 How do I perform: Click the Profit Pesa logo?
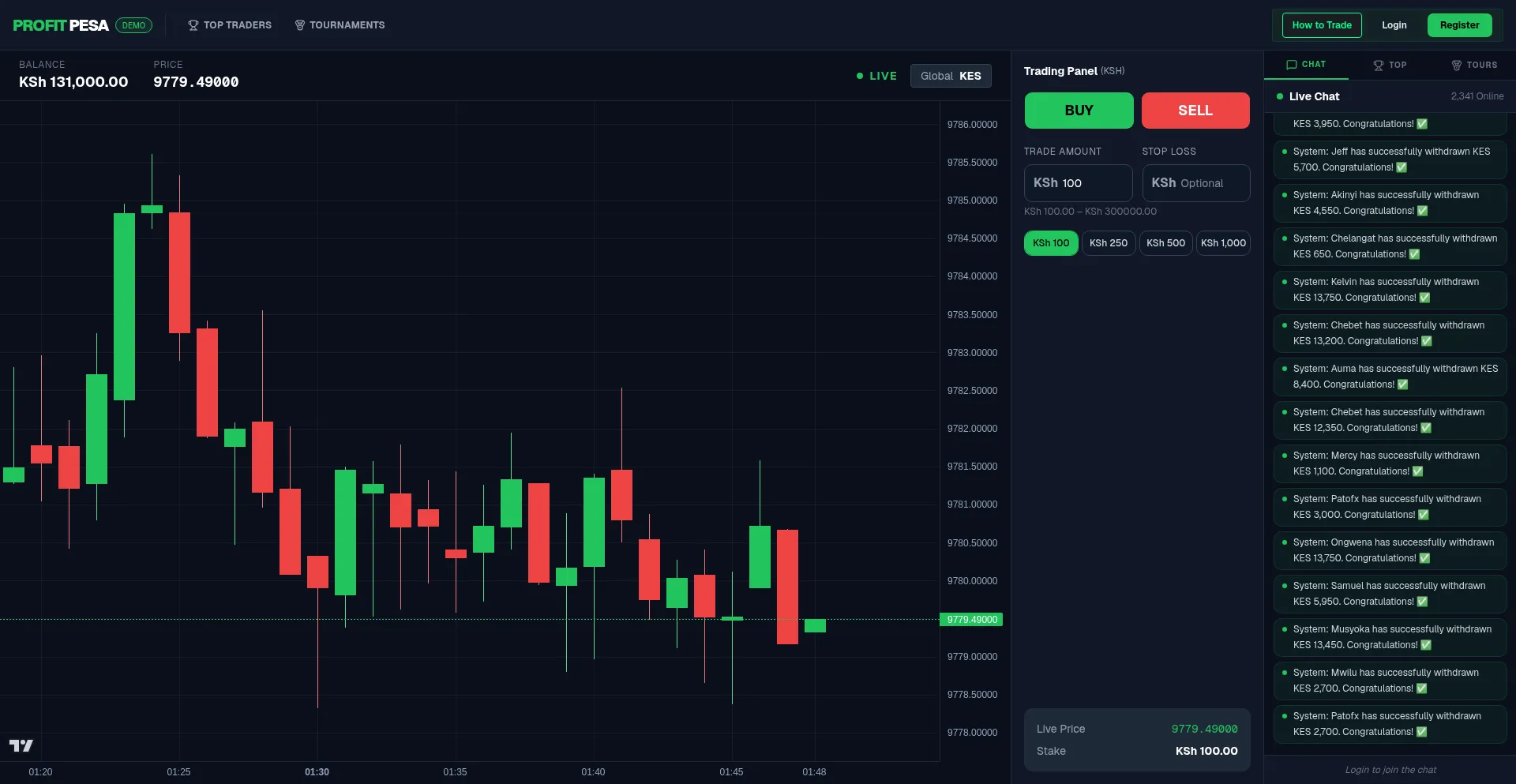[x=61, y=25]
